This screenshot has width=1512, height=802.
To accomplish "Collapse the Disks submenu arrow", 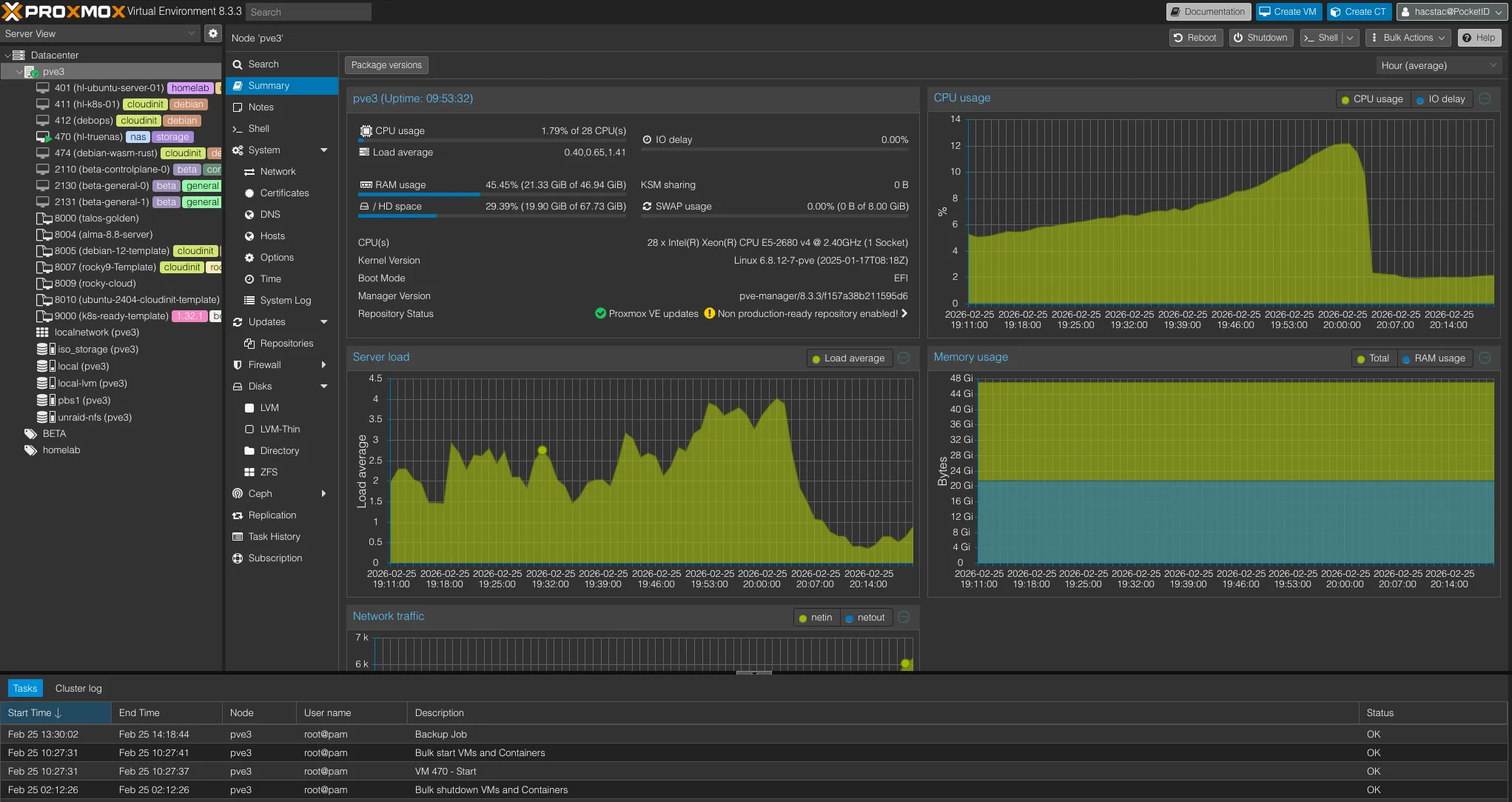I will click(324, 387).
